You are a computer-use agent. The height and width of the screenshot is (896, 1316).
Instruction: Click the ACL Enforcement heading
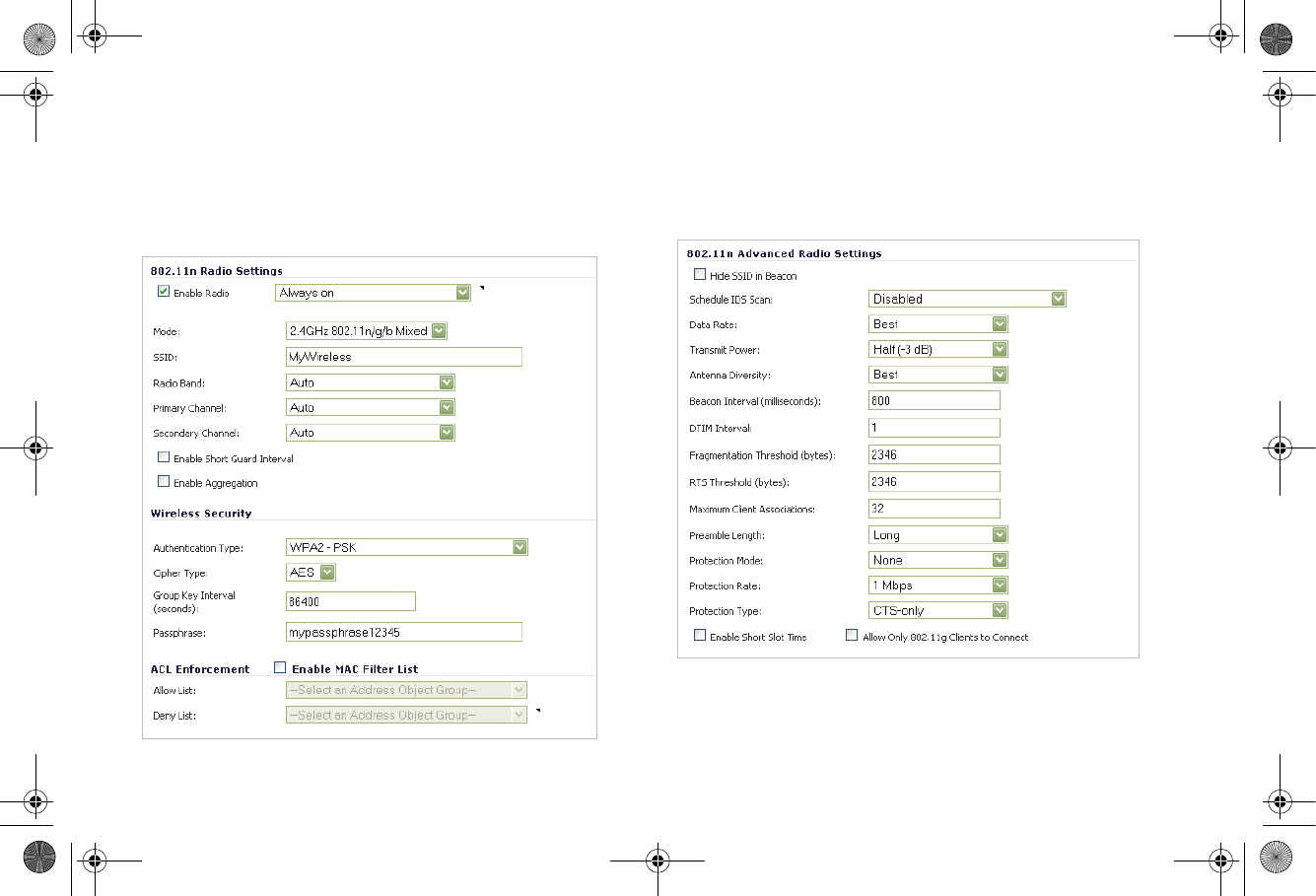pos(200,669)
